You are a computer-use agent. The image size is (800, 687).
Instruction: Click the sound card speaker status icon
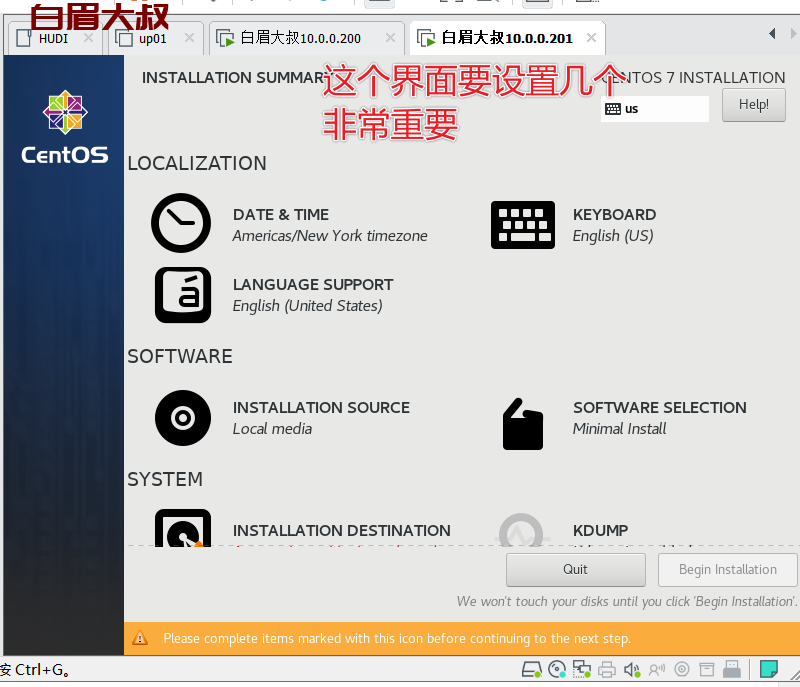632,669
